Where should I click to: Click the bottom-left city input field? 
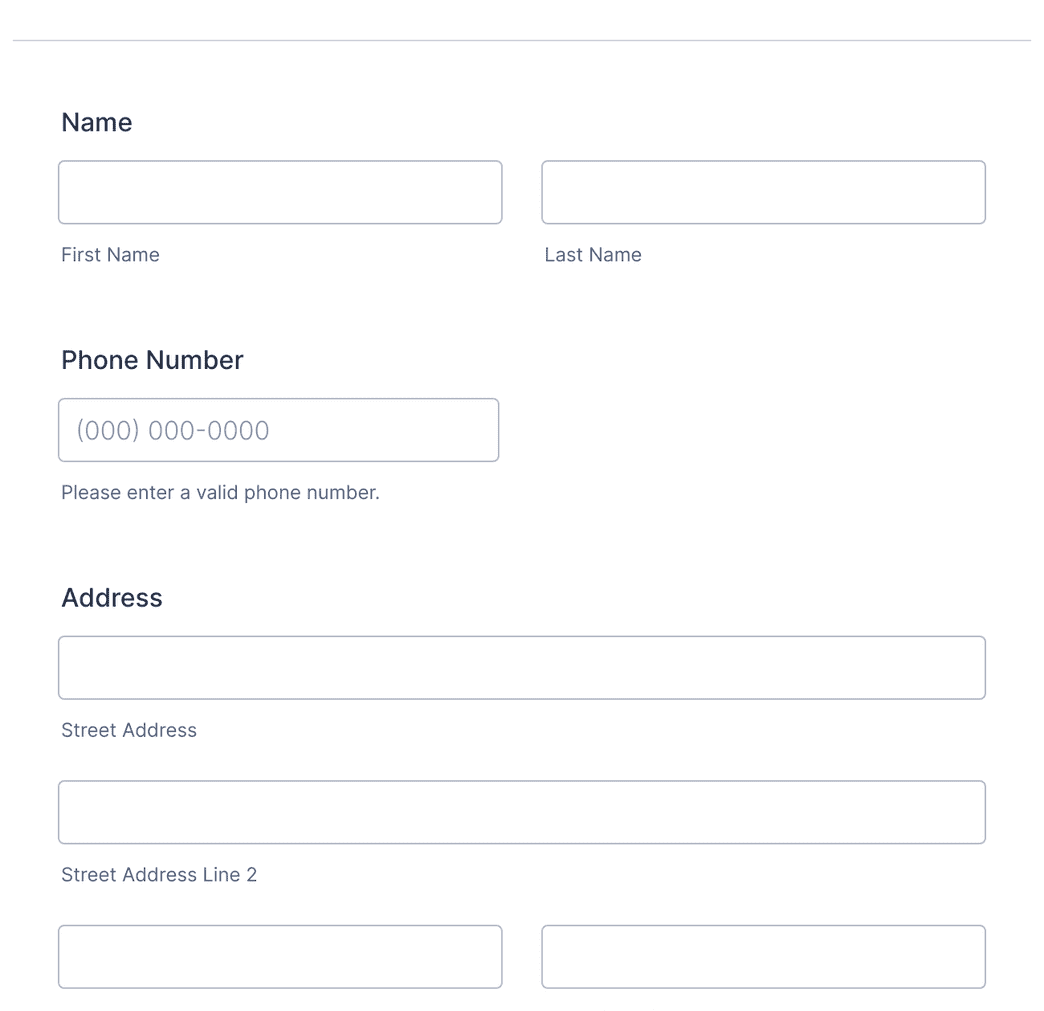click(280, 957)
